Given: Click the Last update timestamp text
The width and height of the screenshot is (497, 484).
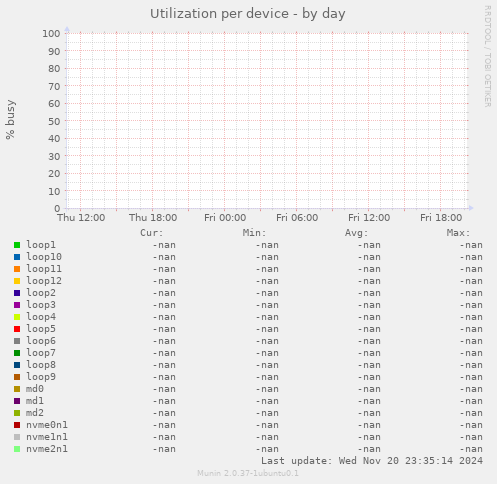Looking at the screenshot, I should coord(372,461).
